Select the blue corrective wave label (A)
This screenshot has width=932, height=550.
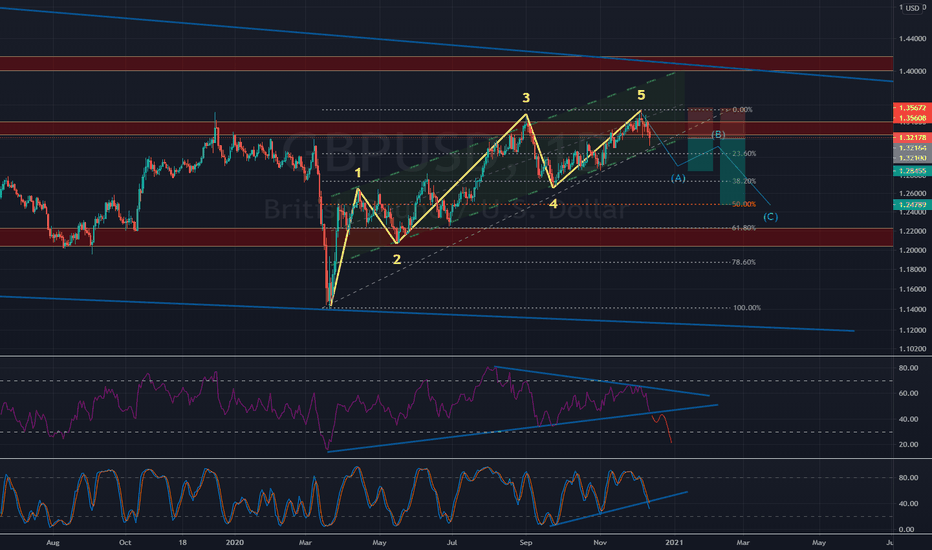(678, 178)
